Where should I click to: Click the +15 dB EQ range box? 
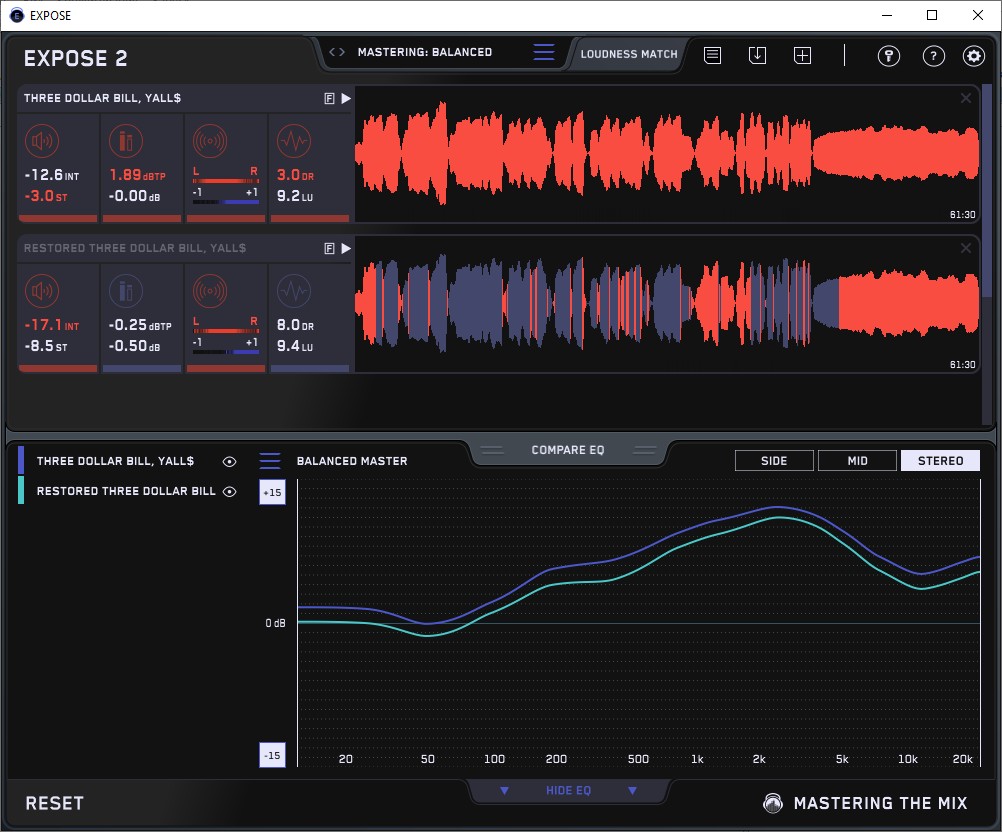pyautogui.click(x=272, y=493)
